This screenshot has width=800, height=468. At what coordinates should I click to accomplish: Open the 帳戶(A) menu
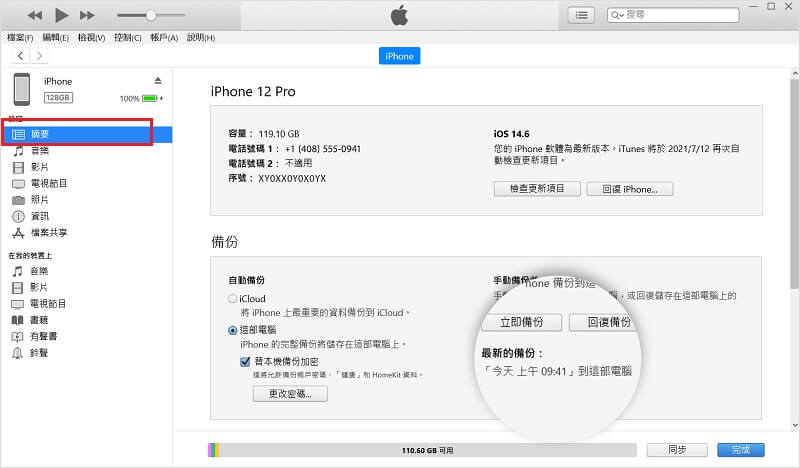[x=164, y=37]
